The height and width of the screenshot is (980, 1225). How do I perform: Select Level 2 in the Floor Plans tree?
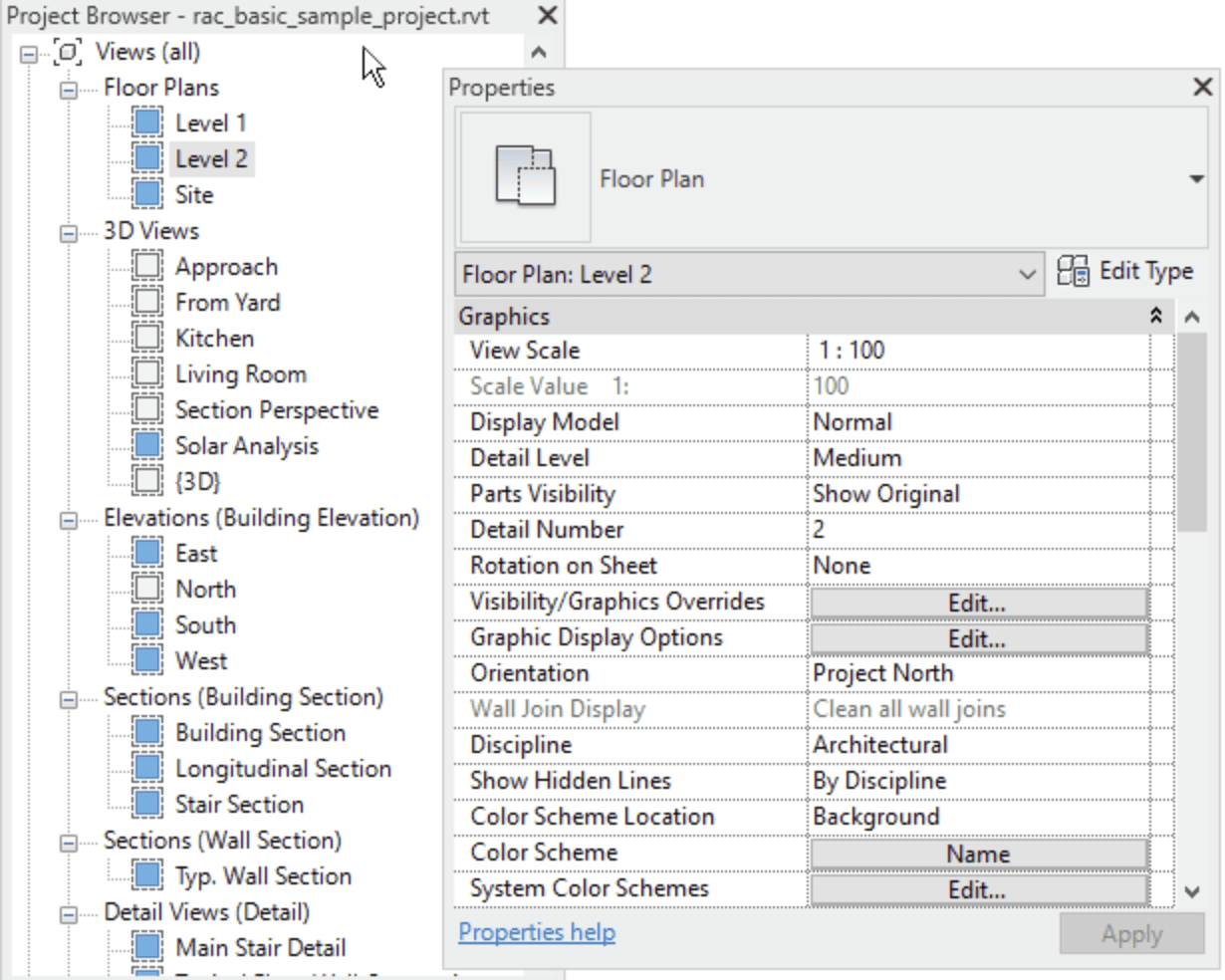tap(211, 158)
